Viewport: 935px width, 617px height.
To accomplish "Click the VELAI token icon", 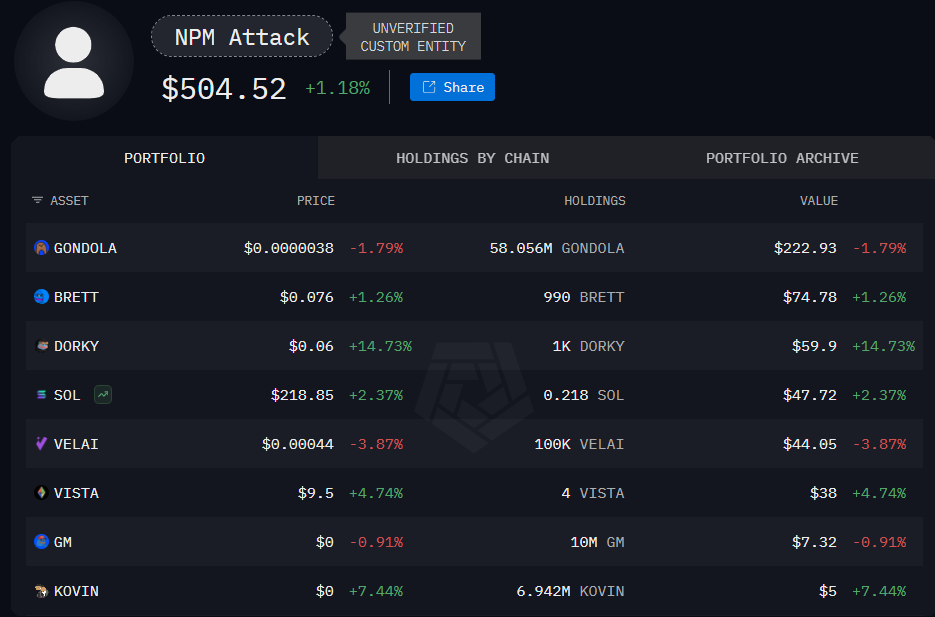I will click(41, 444).
